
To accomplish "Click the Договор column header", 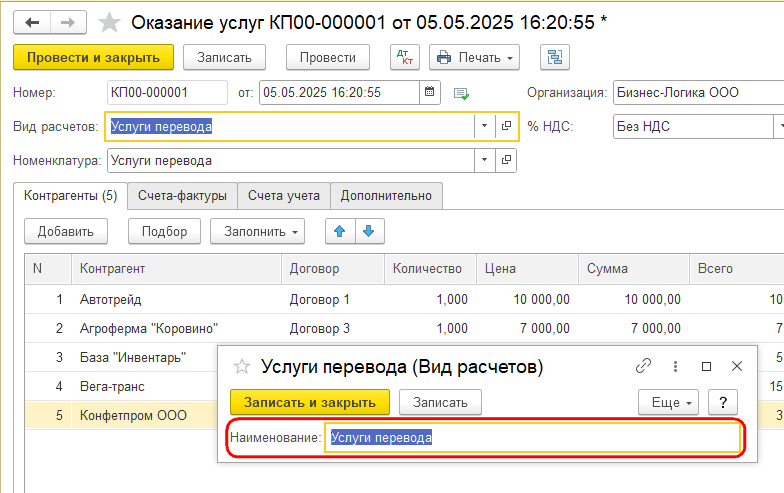I will click(x=333, y=268).
